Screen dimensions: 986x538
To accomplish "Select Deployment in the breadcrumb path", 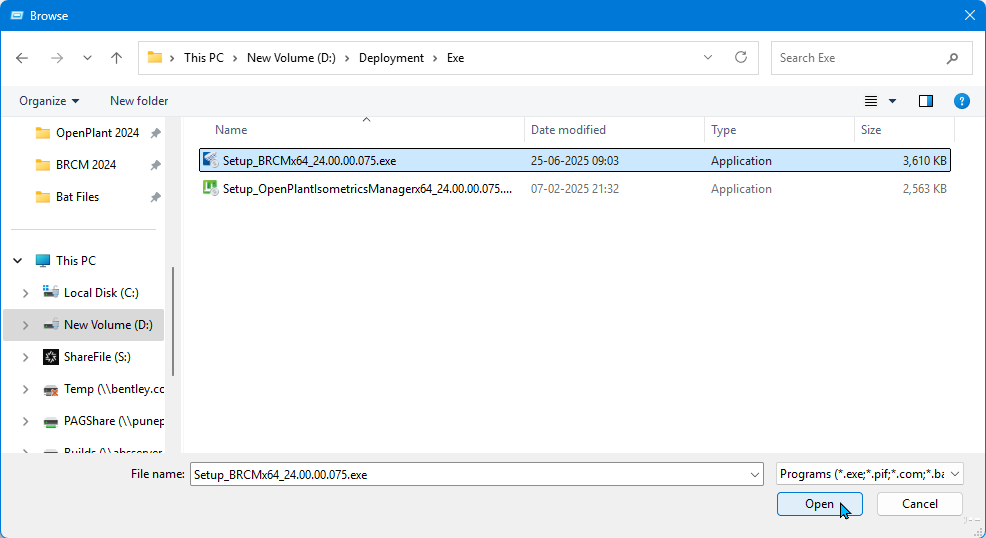I will click(391, 58).
